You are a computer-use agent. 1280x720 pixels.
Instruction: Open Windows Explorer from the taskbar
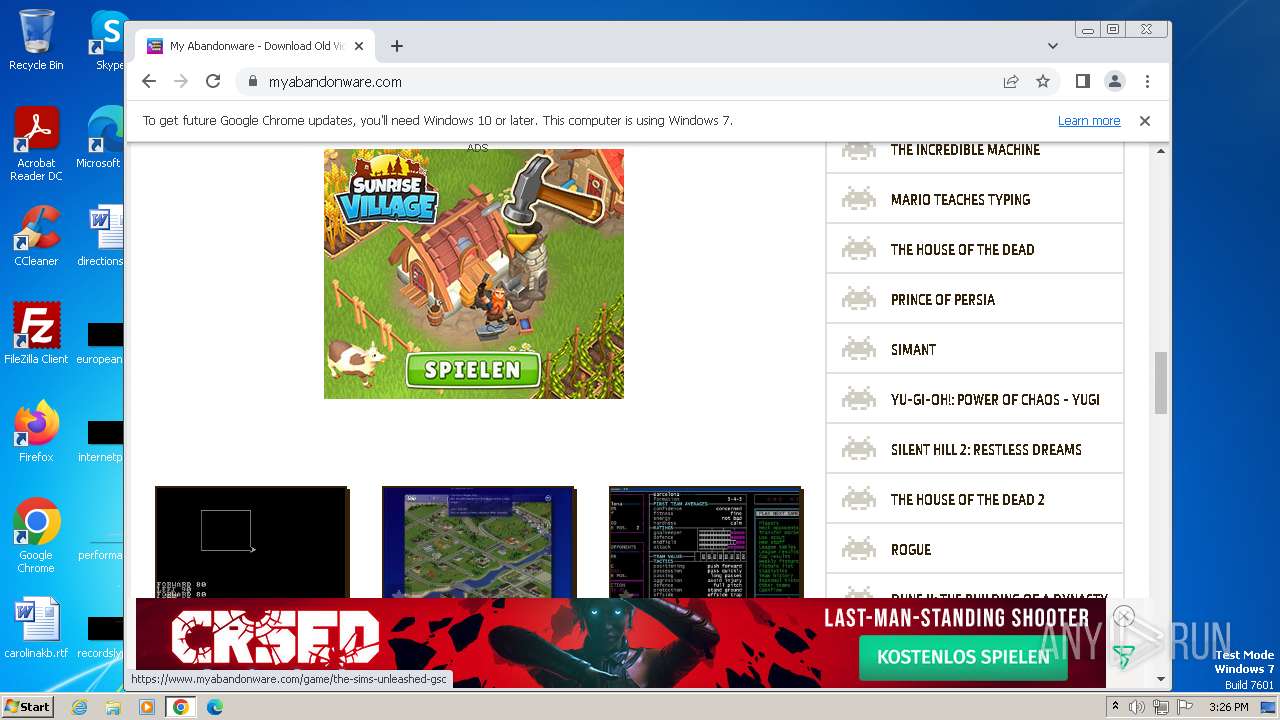(x=113, y=707)
